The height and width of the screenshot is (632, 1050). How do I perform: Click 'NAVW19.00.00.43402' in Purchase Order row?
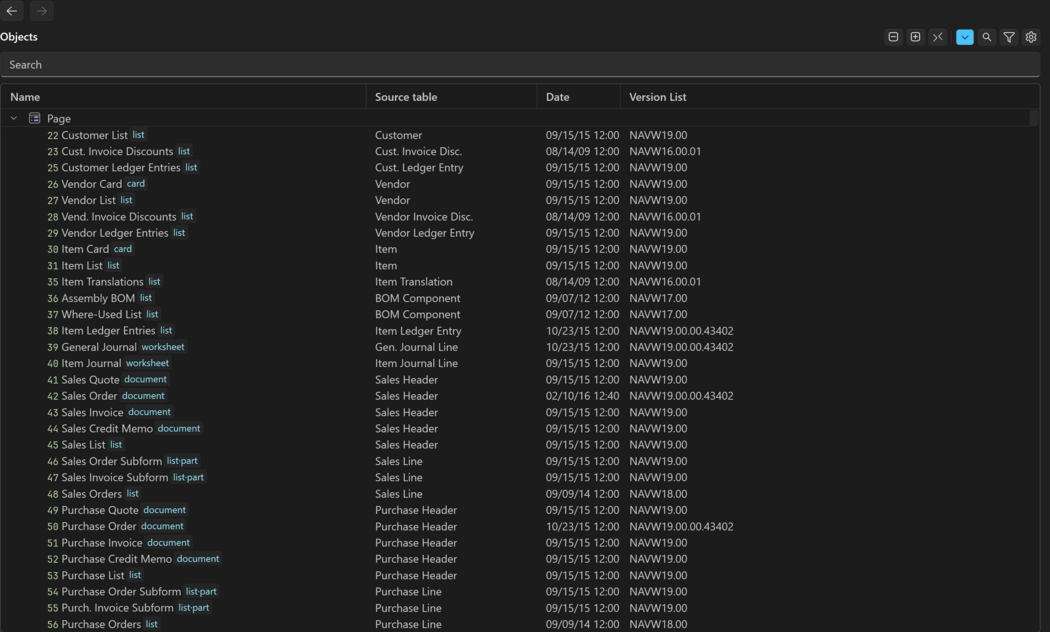click(681, 526)
